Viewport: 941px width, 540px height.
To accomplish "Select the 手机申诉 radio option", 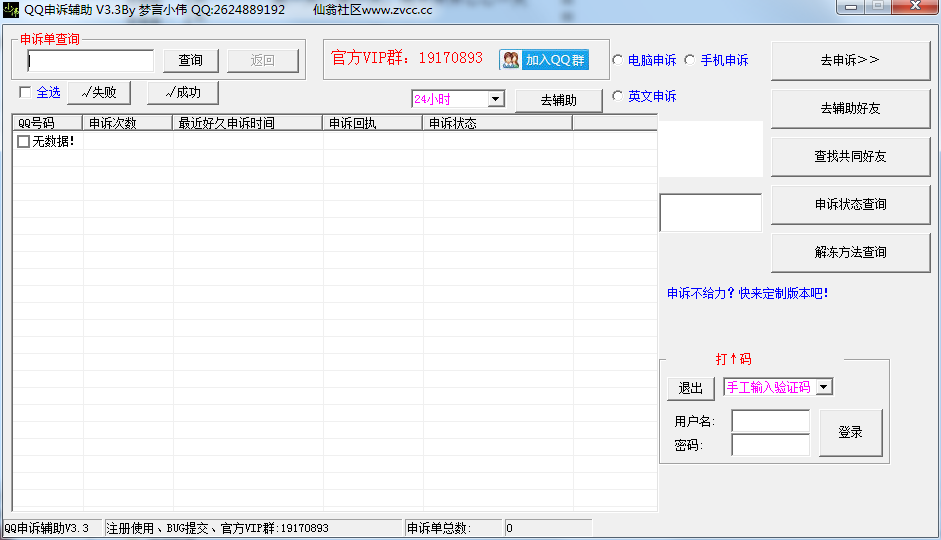I will tap(690, 60).
